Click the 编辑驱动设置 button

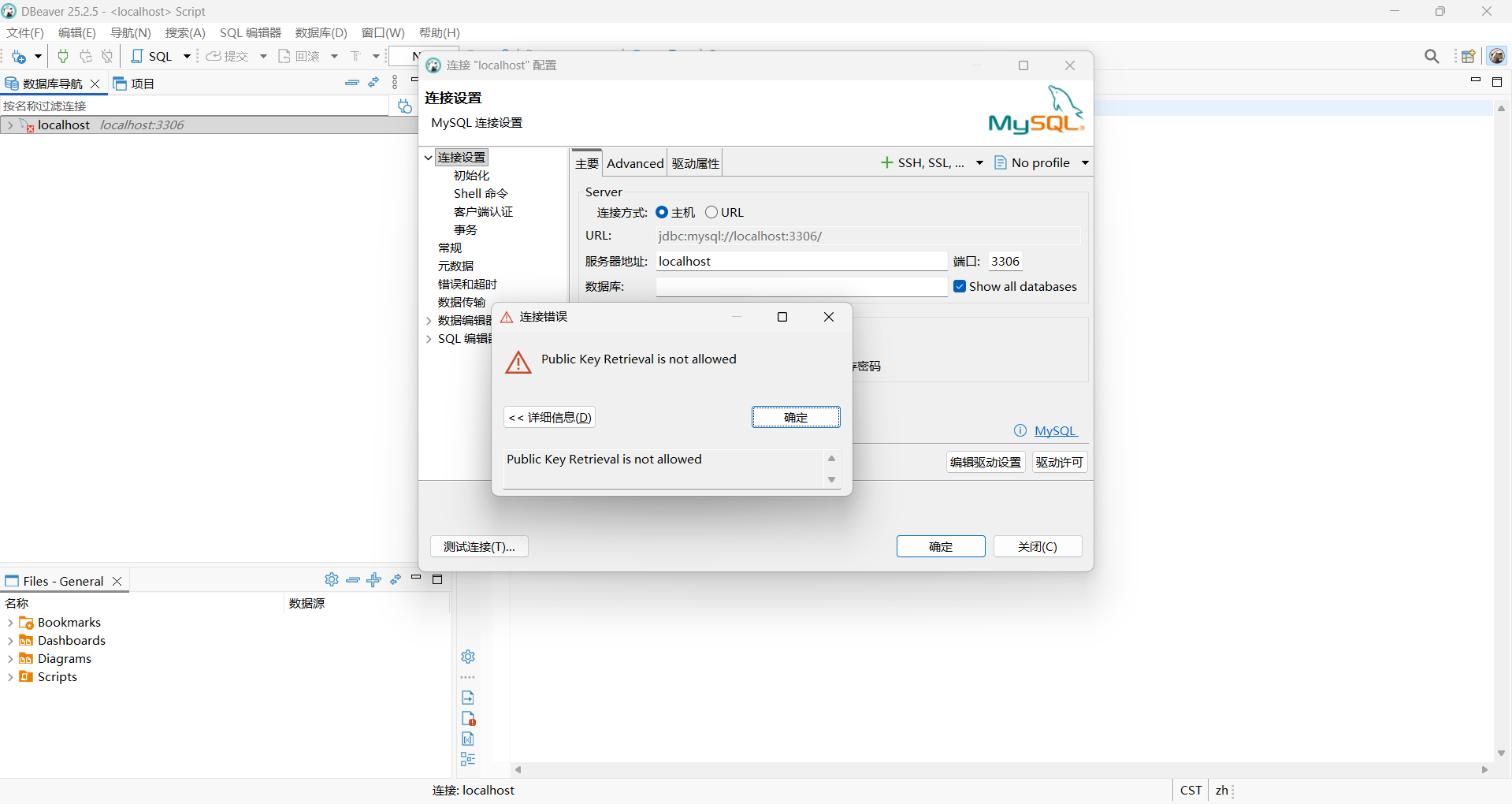point(986,462)
